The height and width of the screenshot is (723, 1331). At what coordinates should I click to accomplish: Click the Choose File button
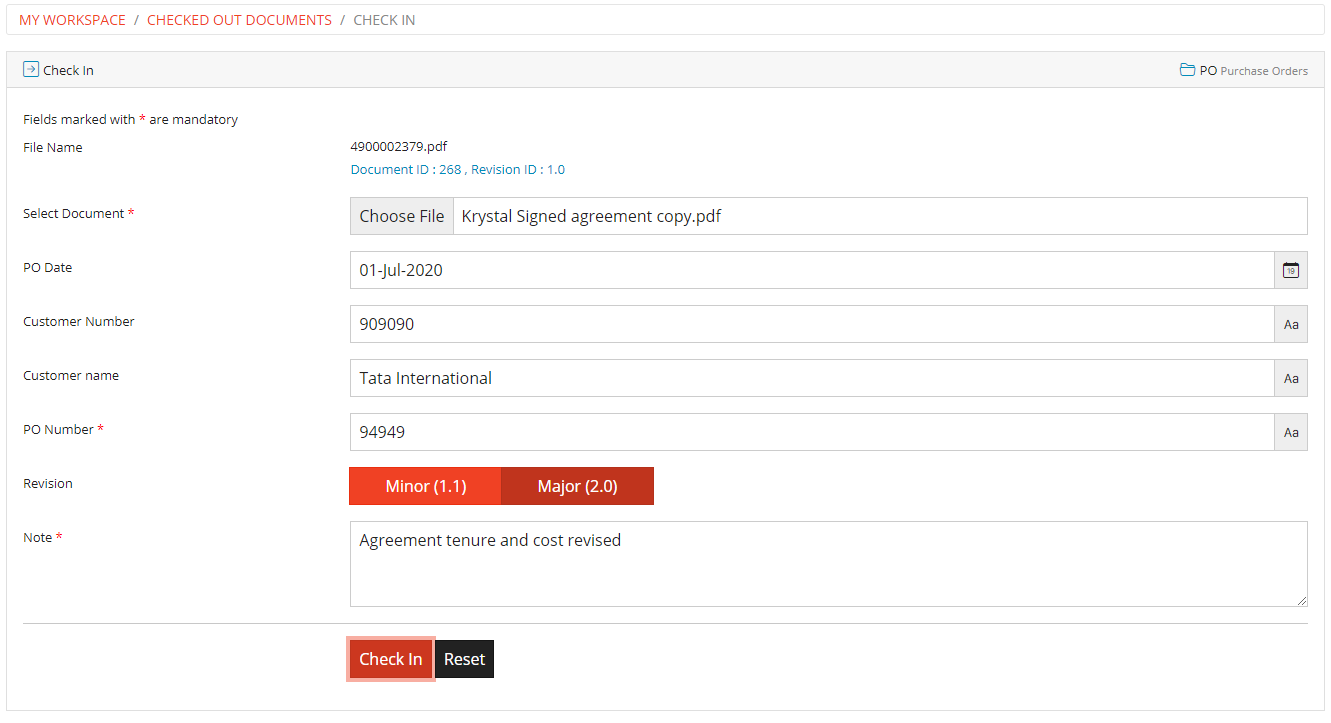click(402, 216)
